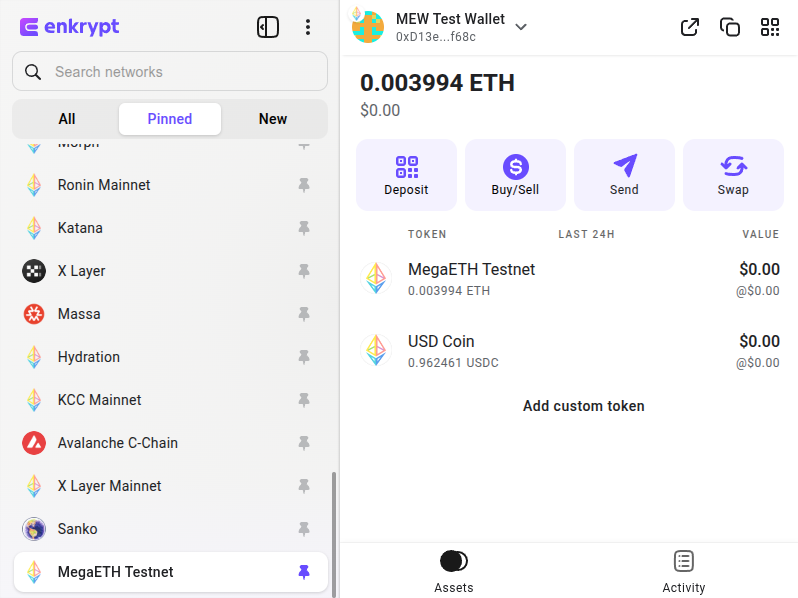Select the X Layer Mainnet network
Viewport: 798px width, 598px height.
tap(171, 486)
